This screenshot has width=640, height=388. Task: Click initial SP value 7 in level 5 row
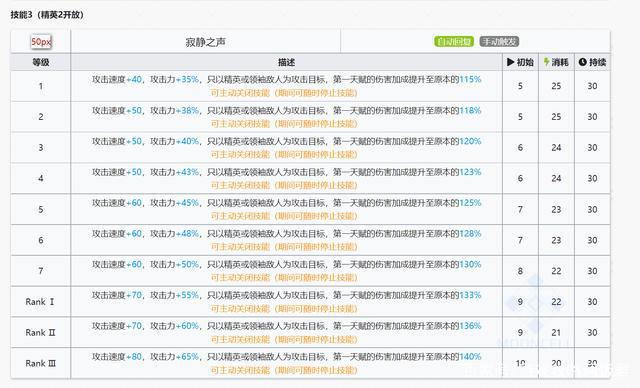(520, 209)
